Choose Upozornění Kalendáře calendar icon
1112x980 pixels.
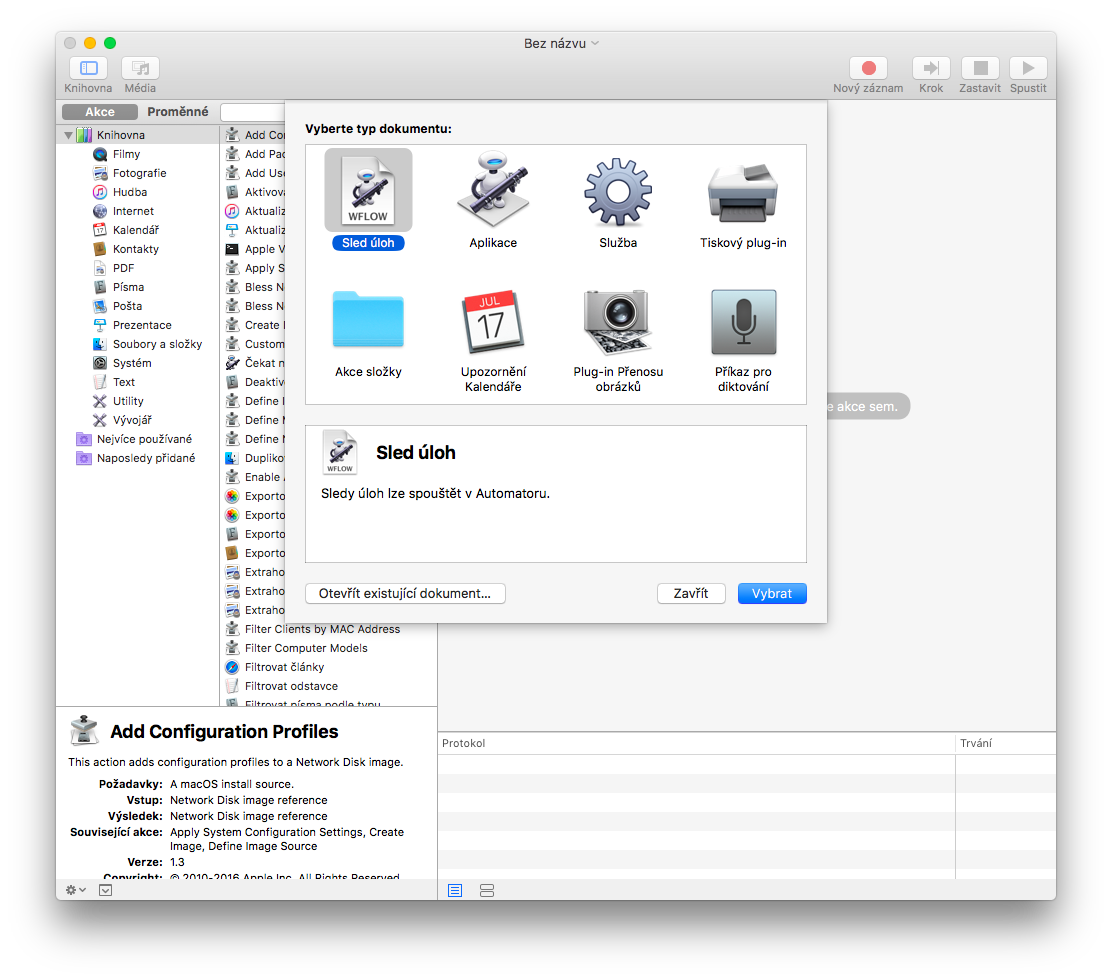[493, 321]
